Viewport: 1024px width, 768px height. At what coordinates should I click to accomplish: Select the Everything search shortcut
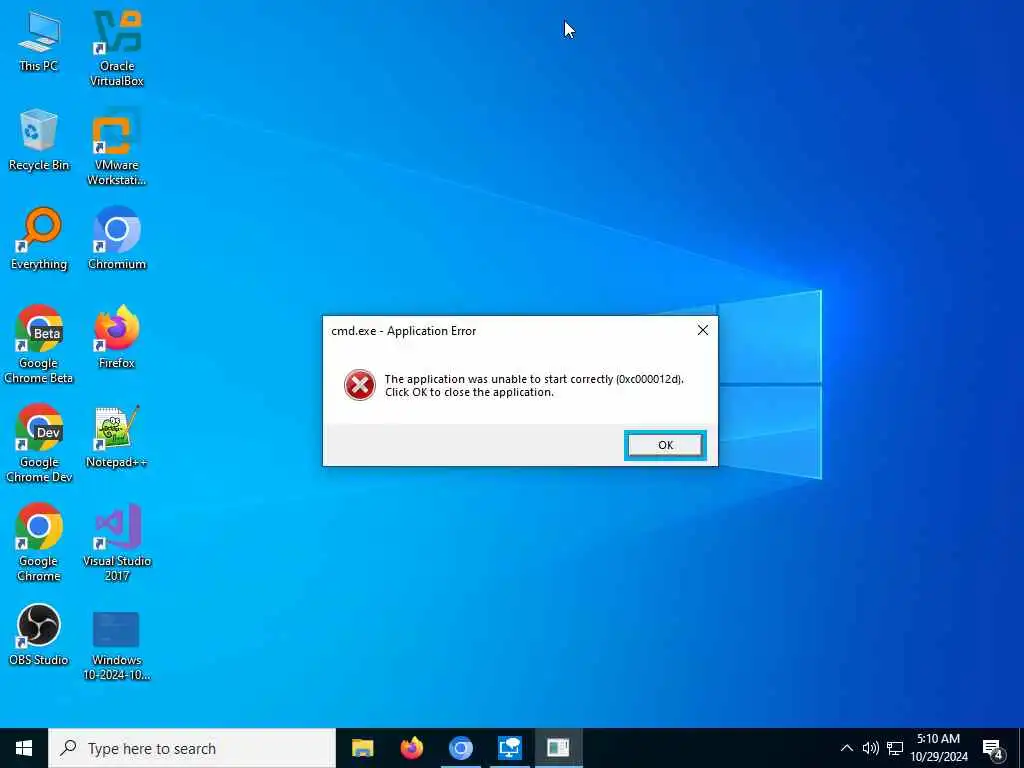[39, 239]
